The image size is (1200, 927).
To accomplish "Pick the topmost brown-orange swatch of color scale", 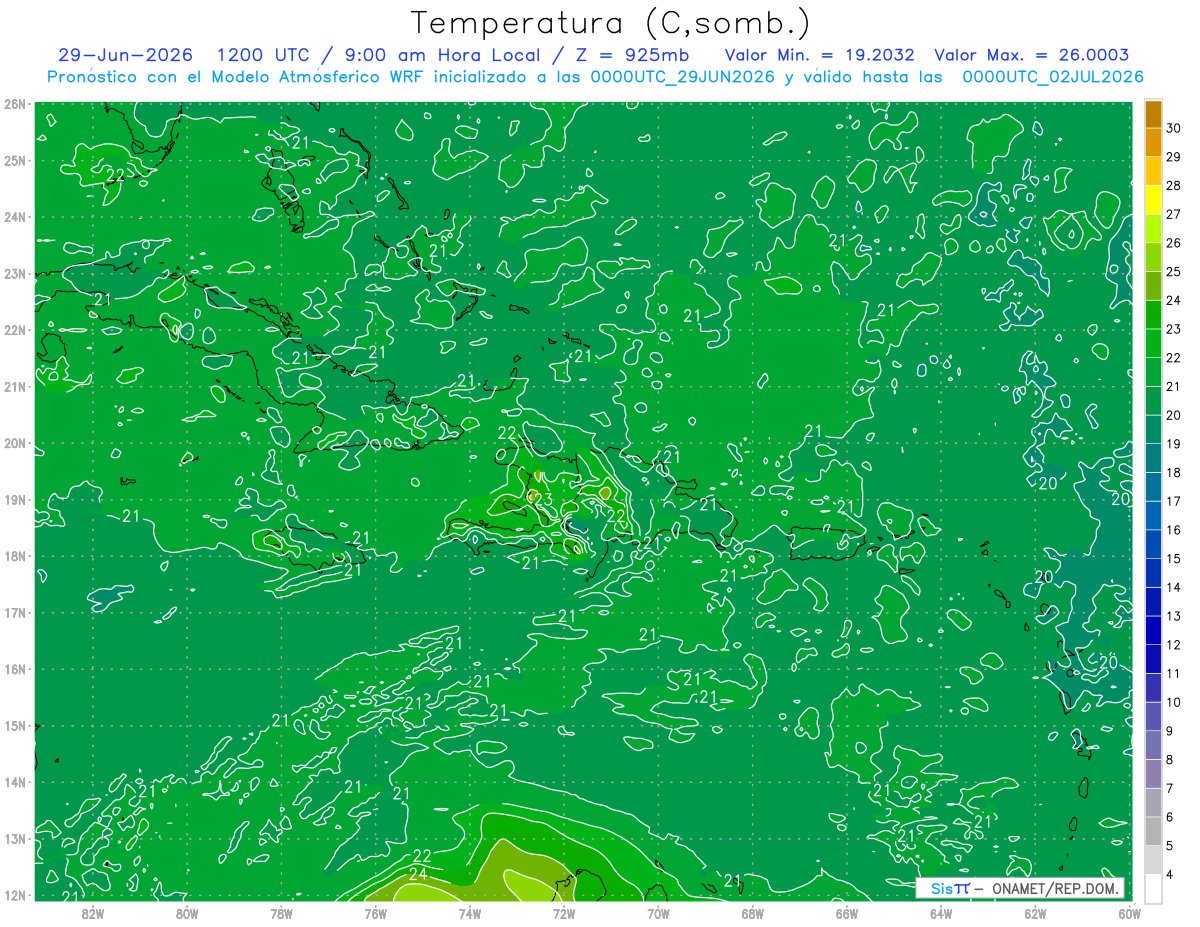I will tap(1153, 114).
